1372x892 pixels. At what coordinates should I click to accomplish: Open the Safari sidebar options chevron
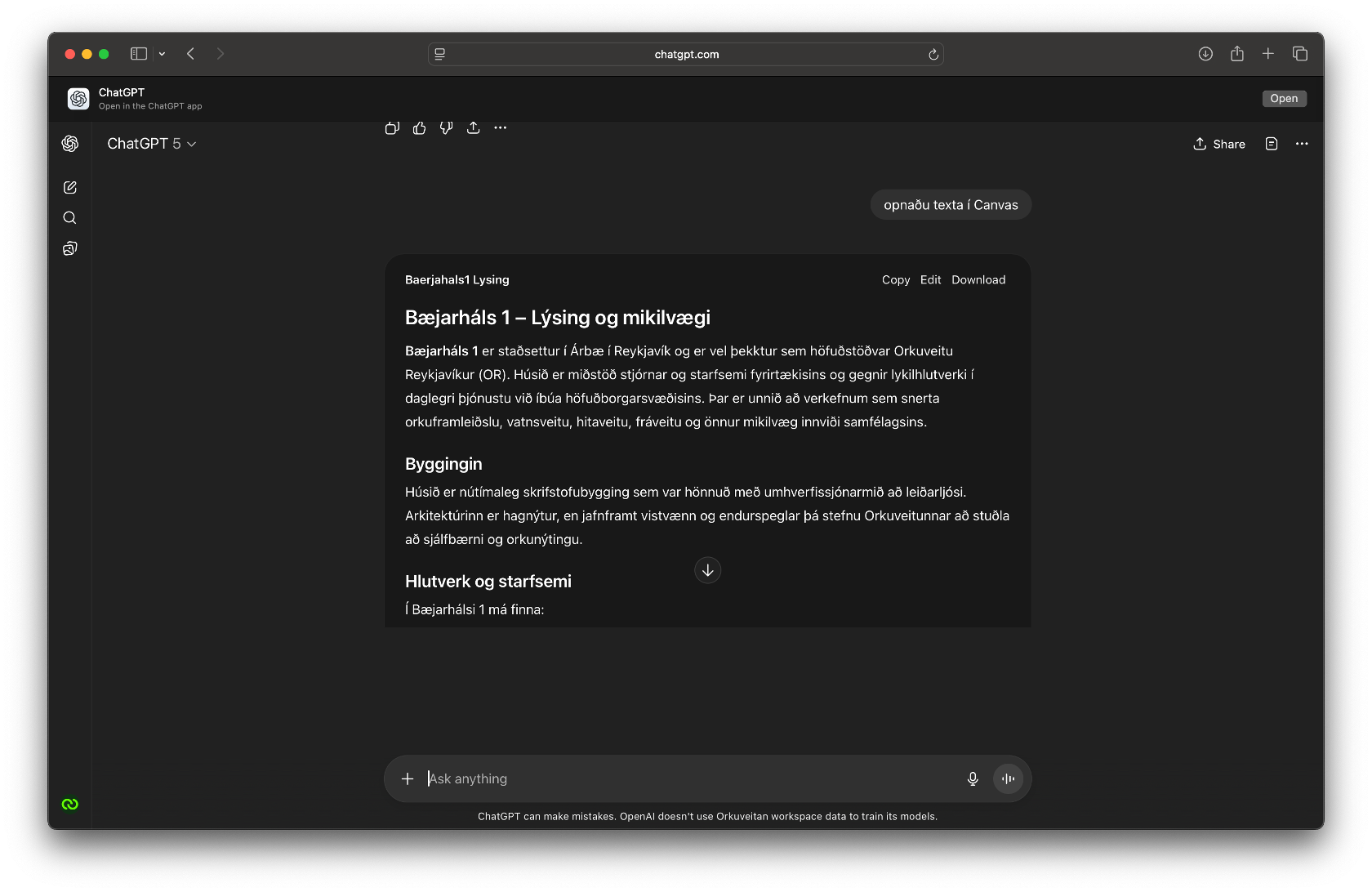[163, 54]
